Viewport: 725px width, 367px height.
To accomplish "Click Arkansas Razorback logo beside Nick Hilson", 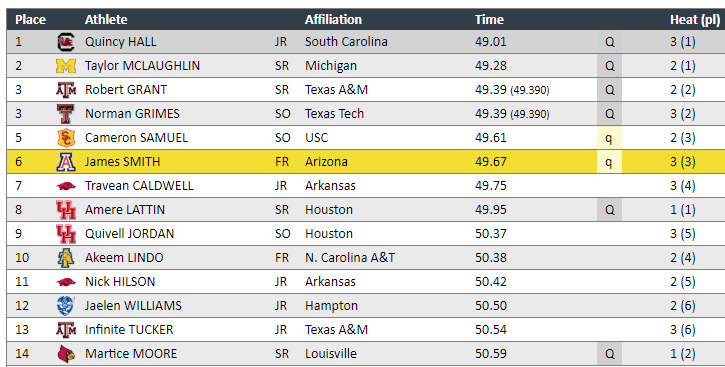I will click(x=66, y=281).
